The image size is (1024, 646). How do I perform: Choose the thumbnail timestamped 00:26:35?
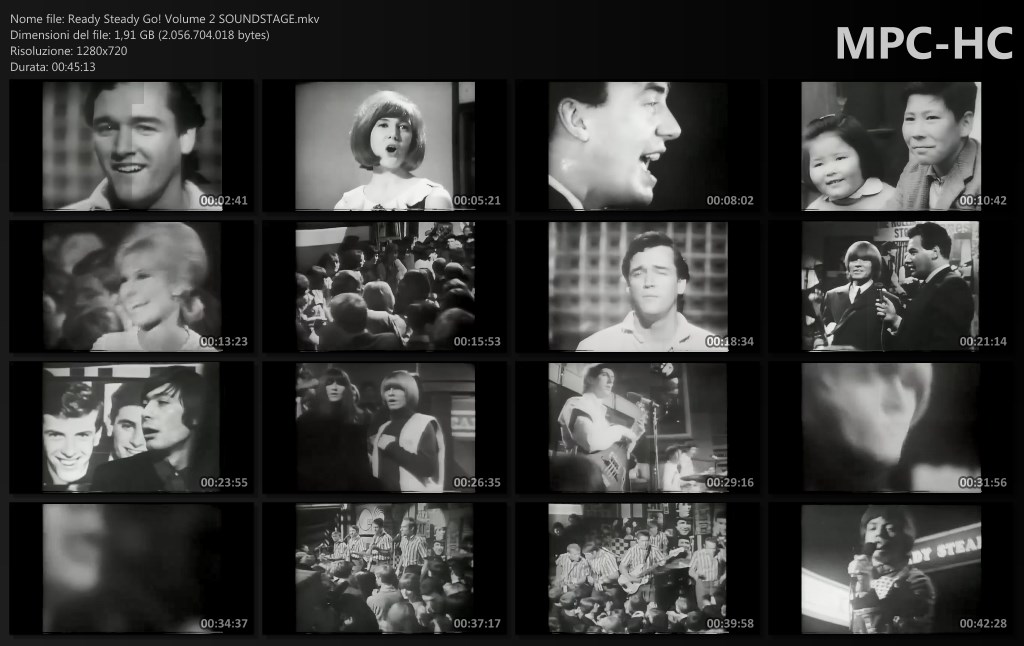[x=385, y=428]
